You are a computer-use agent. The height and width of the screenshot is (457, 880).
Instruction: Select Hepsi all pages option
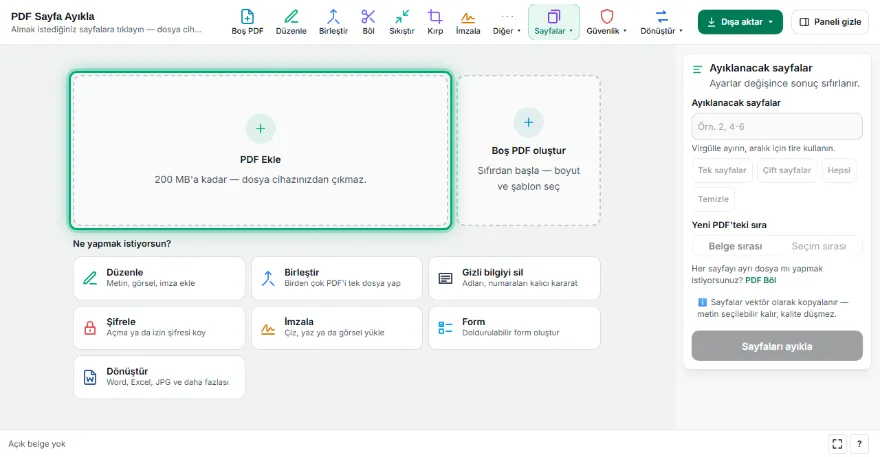point(839,170)
